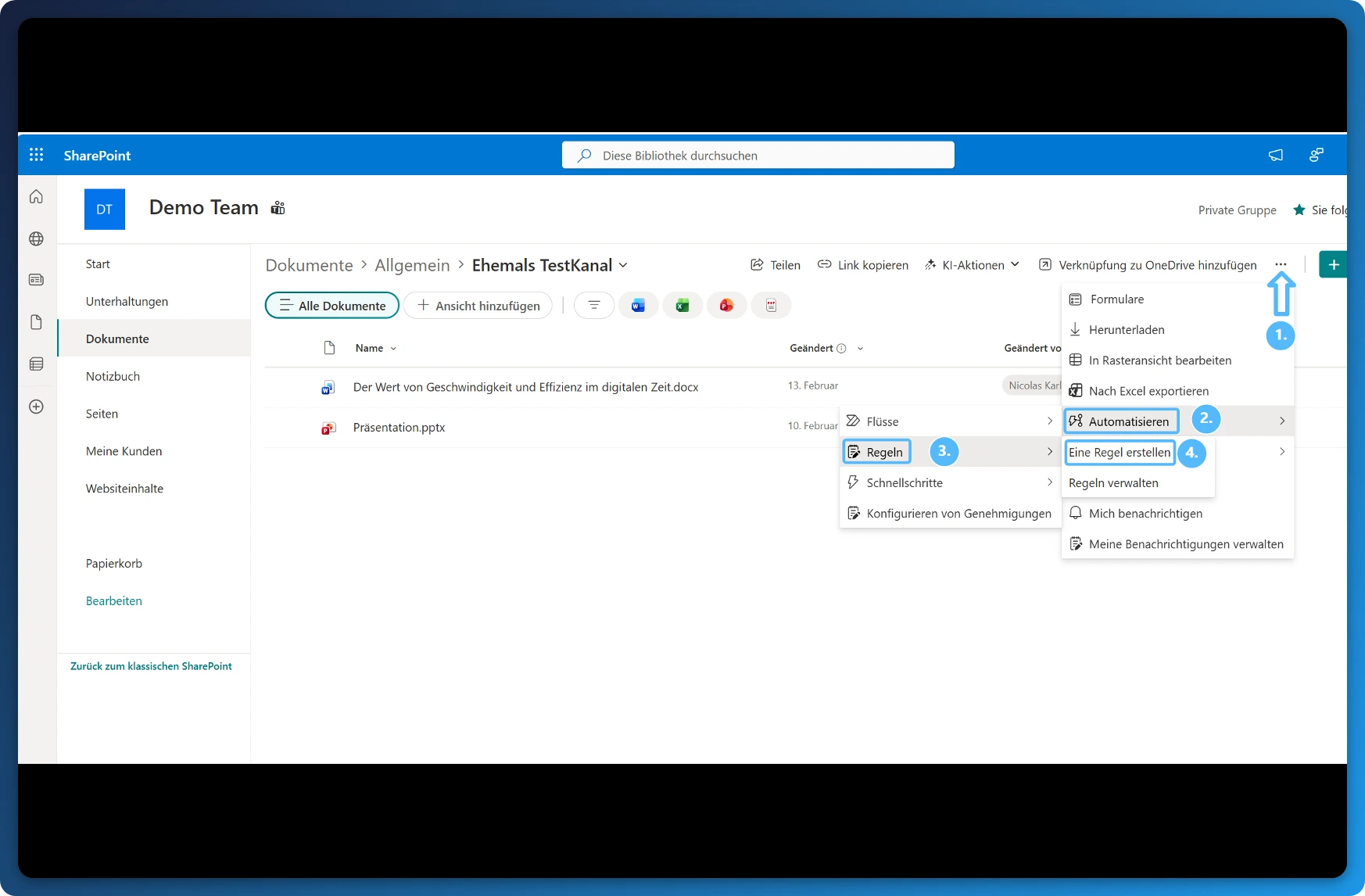This screenshot has width=1365, height=896.
Task: Click the teal New button top right
Action: click(x=1334, y=264)
